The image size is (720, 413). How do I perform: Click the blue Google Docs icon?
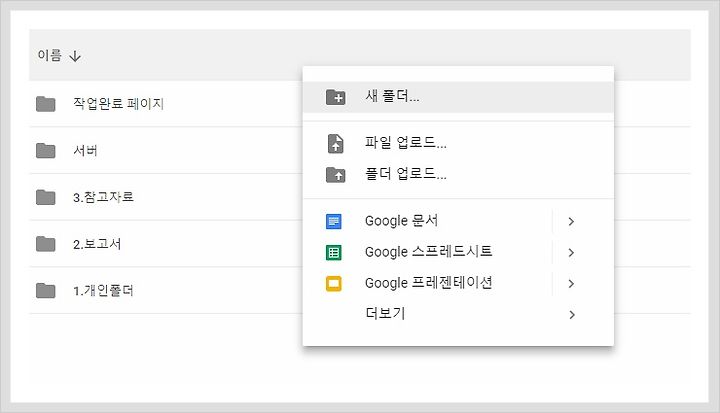coord(333,221)
